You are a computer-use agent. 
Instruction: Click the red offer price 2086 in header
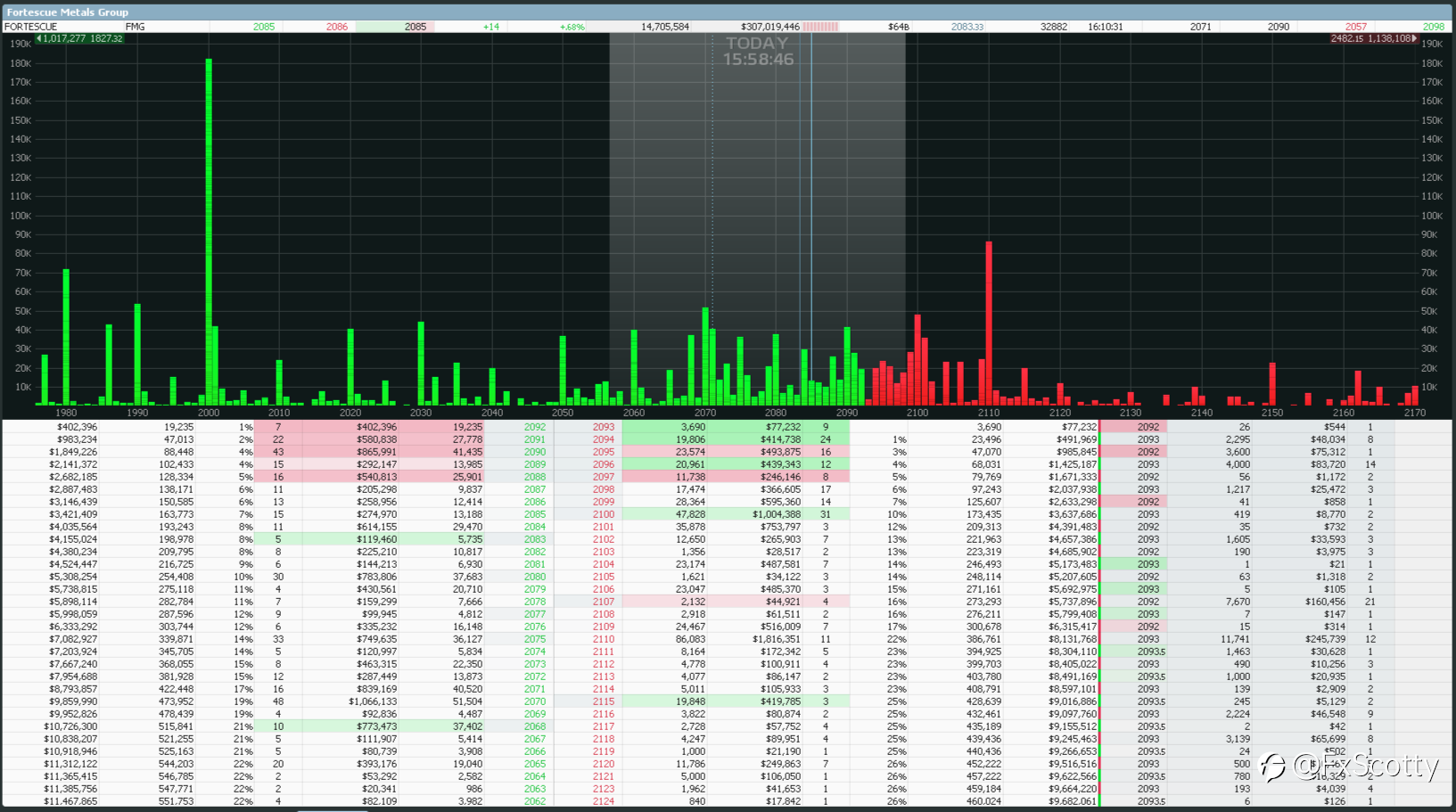pyautogui.click(x=336, y=27)
